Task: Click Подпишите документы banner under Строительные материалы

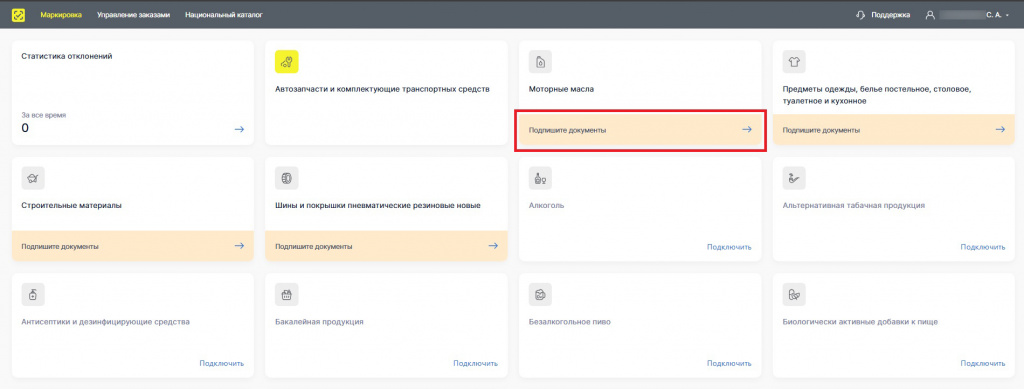Action: tap(133, 246)
